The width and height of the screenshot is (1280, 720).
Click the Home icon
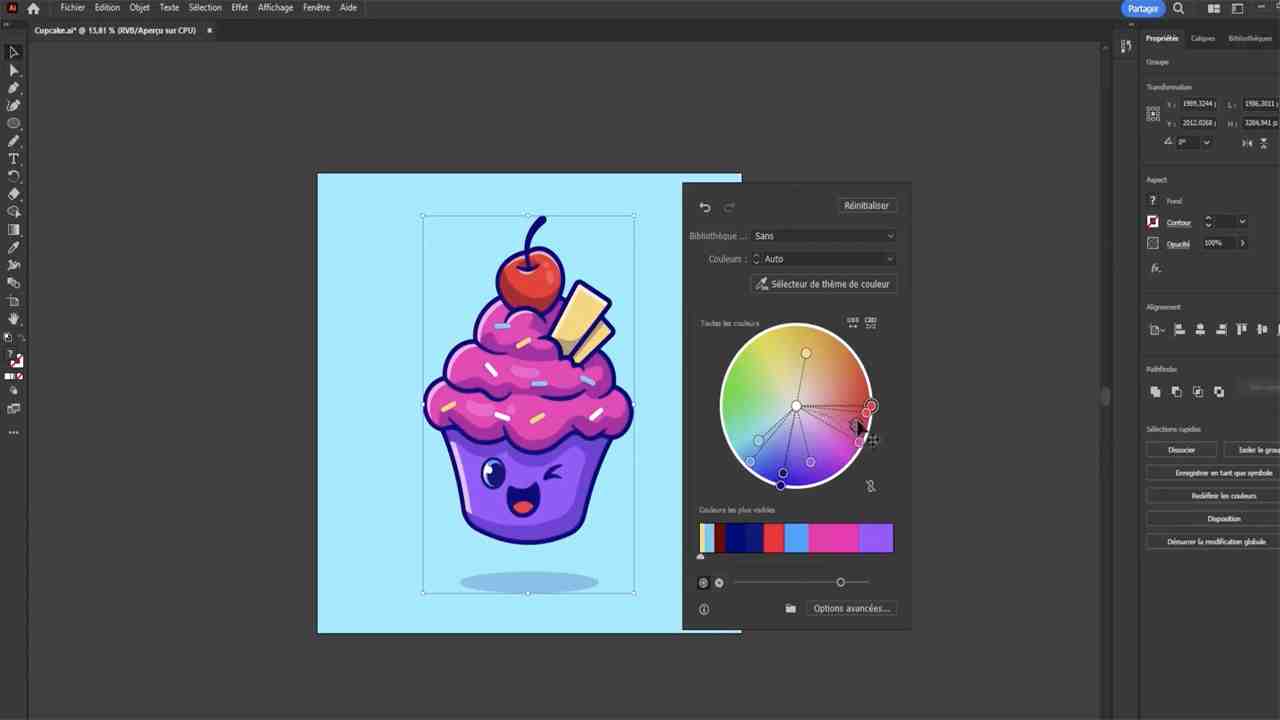[x=33, y=8]
